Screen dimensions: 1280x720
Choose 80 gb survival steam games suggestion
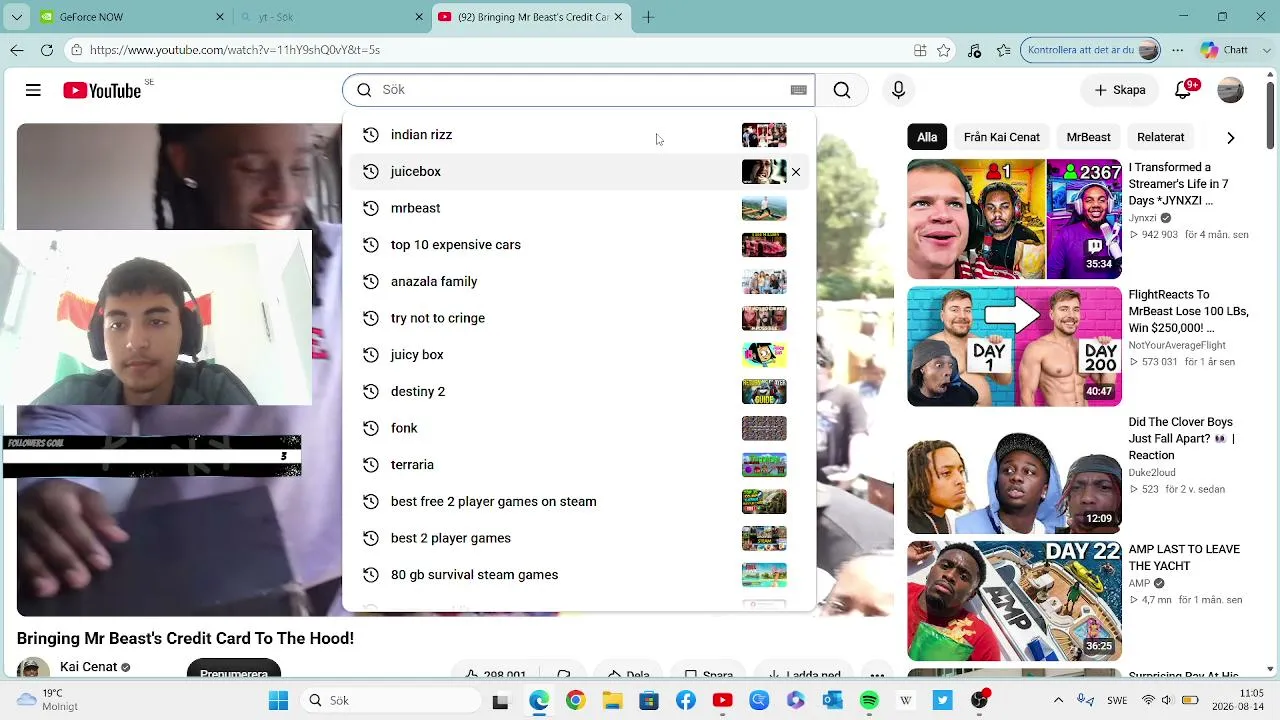coord(579,575)
